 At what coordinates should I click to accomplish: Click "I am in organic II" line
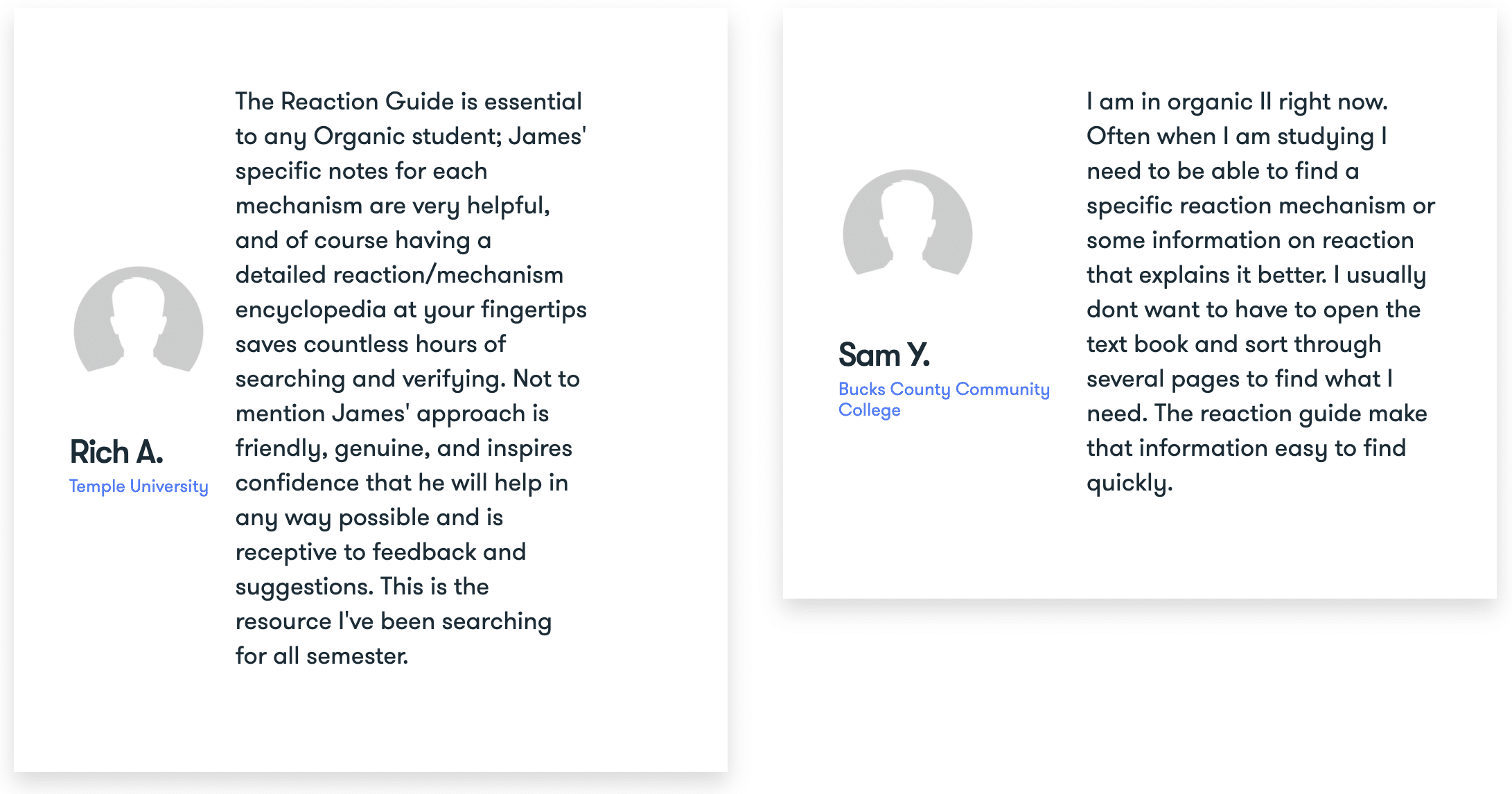click(1237, 102)
